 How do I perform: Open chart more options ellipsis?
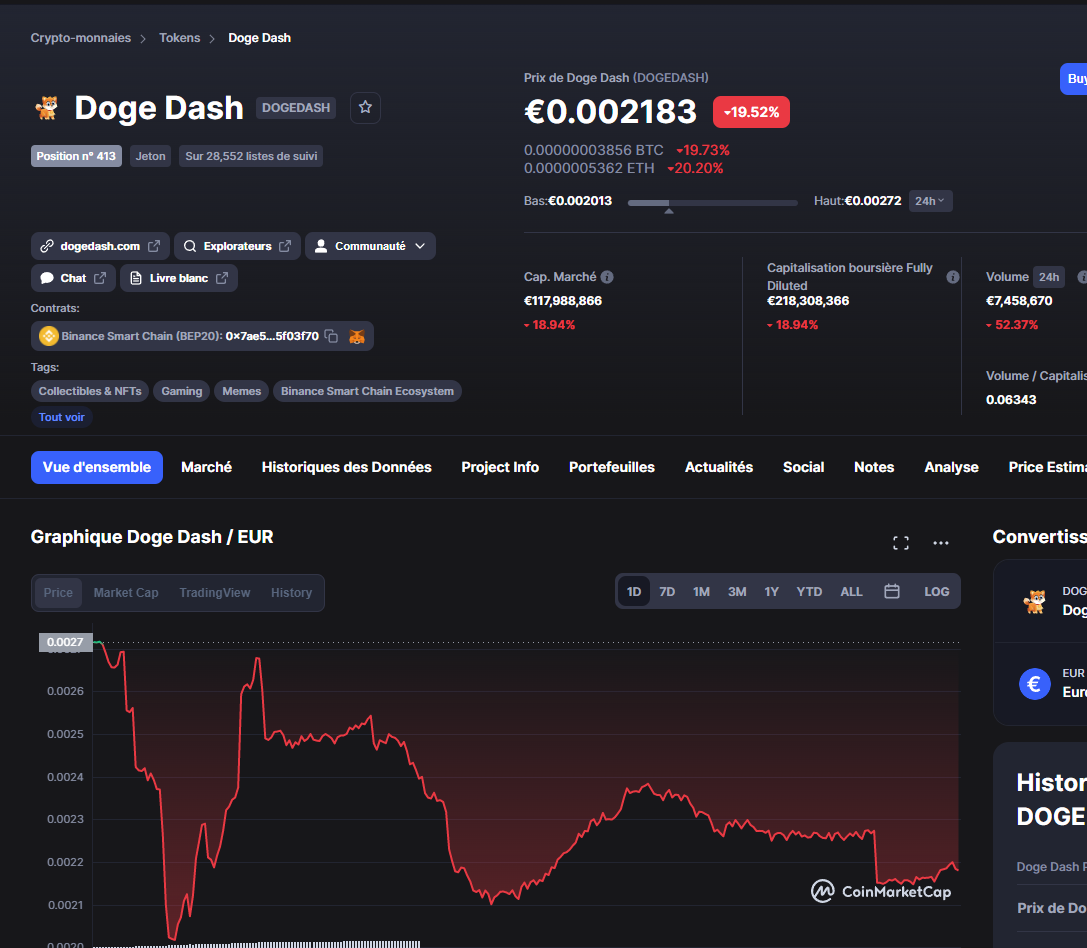941,543
